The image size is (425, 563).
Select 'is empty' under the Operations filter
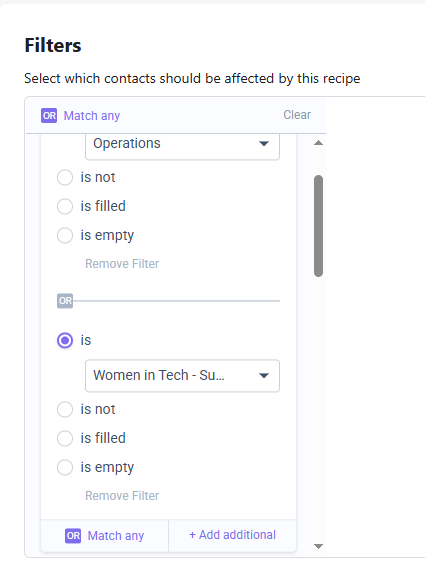point(65,235)
